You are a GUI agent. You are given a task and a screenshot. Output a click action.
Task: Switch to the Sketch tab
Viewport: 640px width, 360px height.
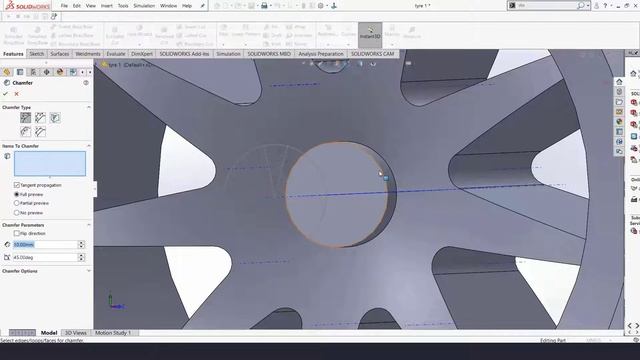[37, 54]
